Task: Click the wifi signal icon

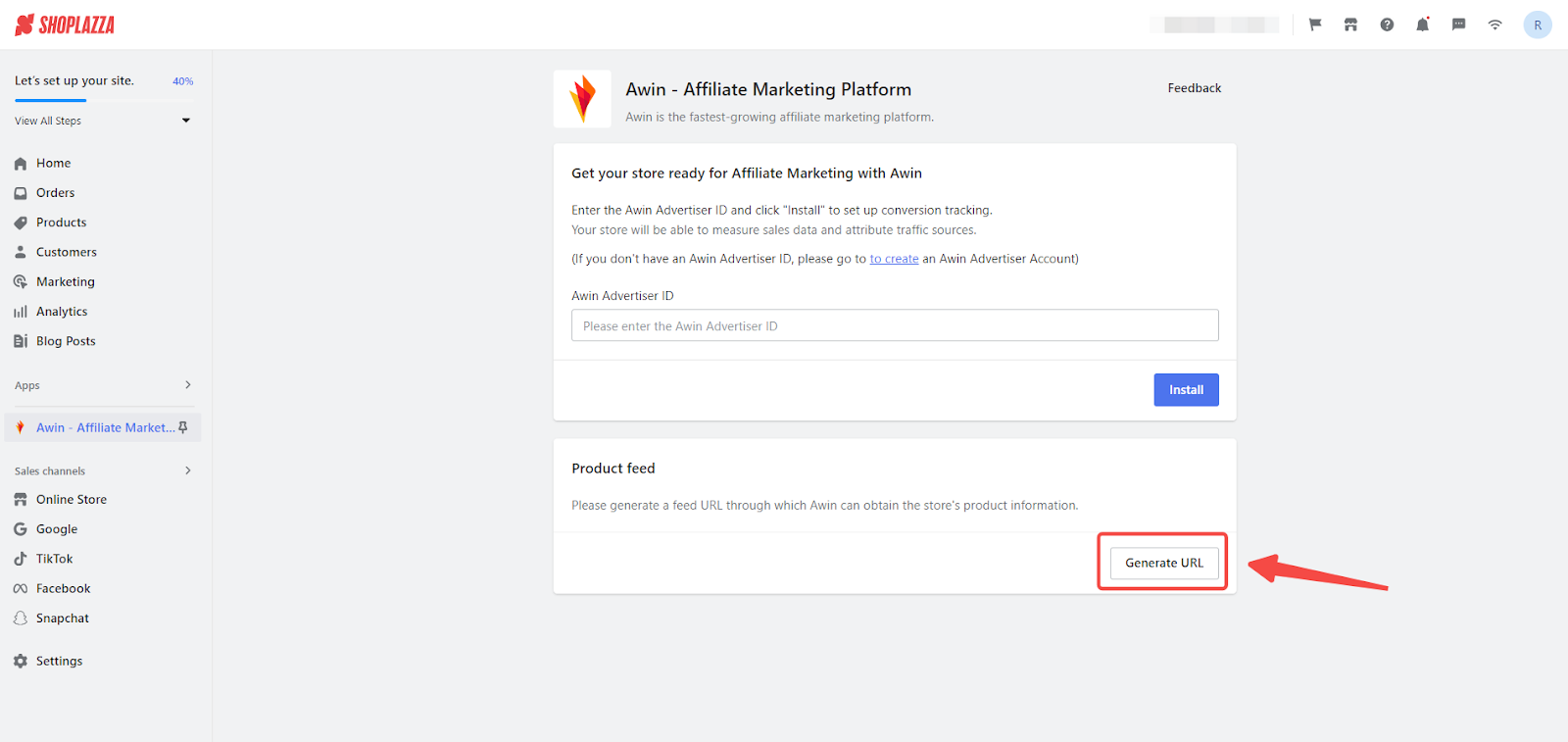Action: [x=1494, y=25]
